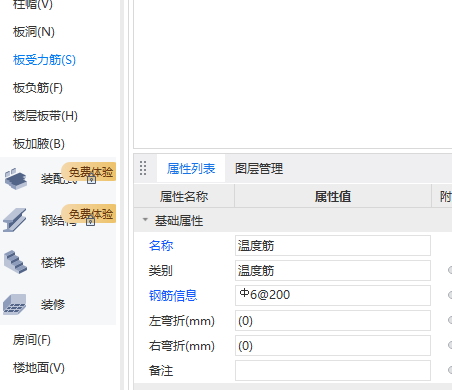The width and height of the screenshot is (452, 390).
Task: Click 免费体验 badge on 钢结构
Action: 89,213
